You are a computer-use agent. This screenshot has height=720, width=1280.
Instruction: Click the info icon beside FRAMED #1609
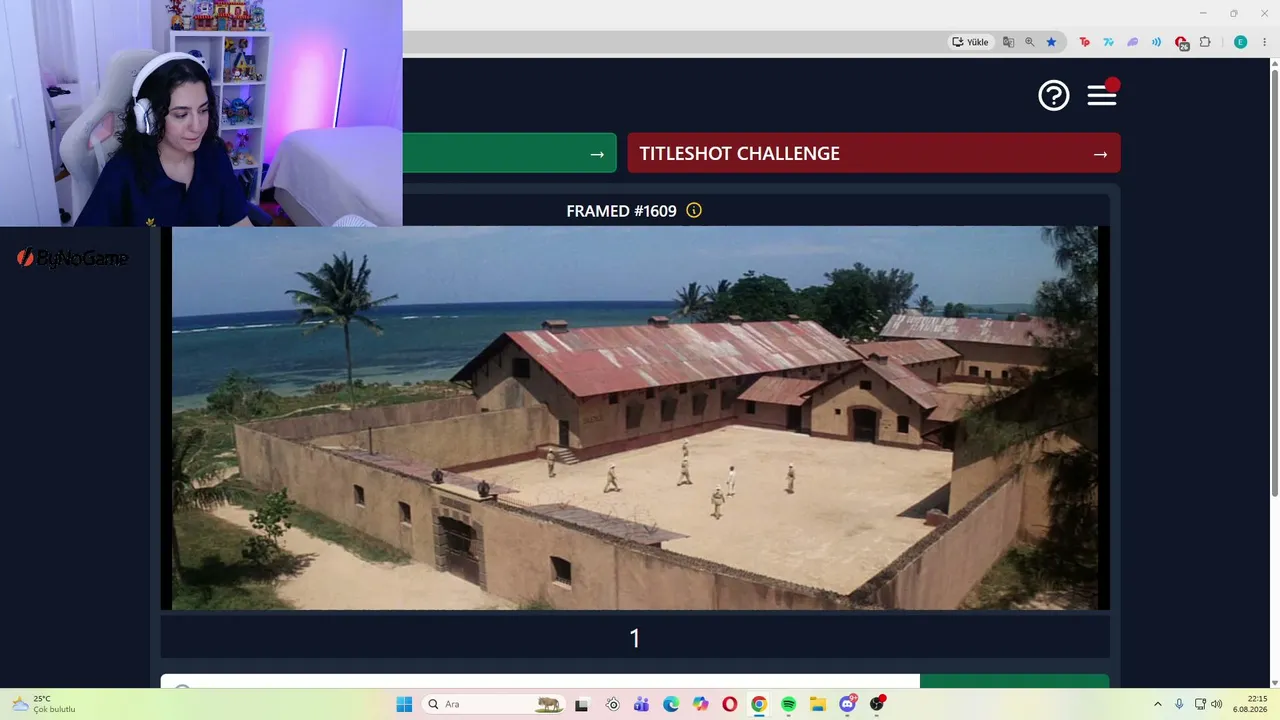tap(694, 211)
